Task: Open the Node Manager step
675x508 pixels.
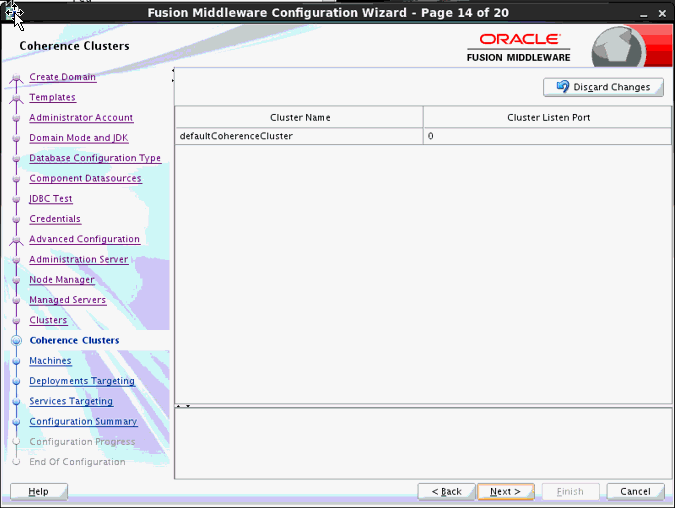Action: [x=62, y=279]
